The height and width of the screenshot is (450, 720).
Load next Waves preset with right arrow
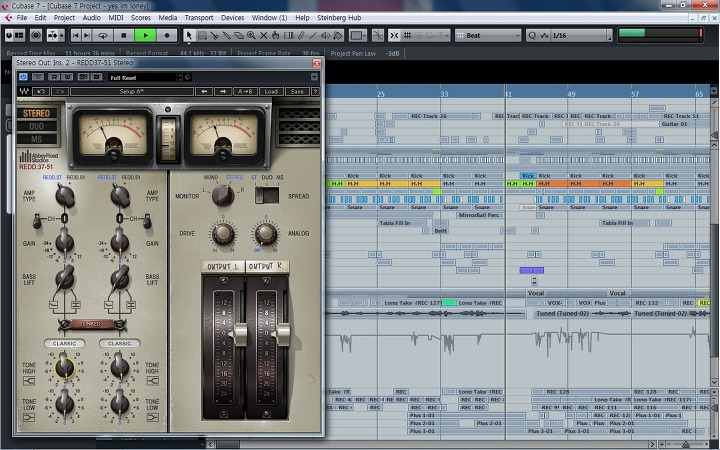223,91
